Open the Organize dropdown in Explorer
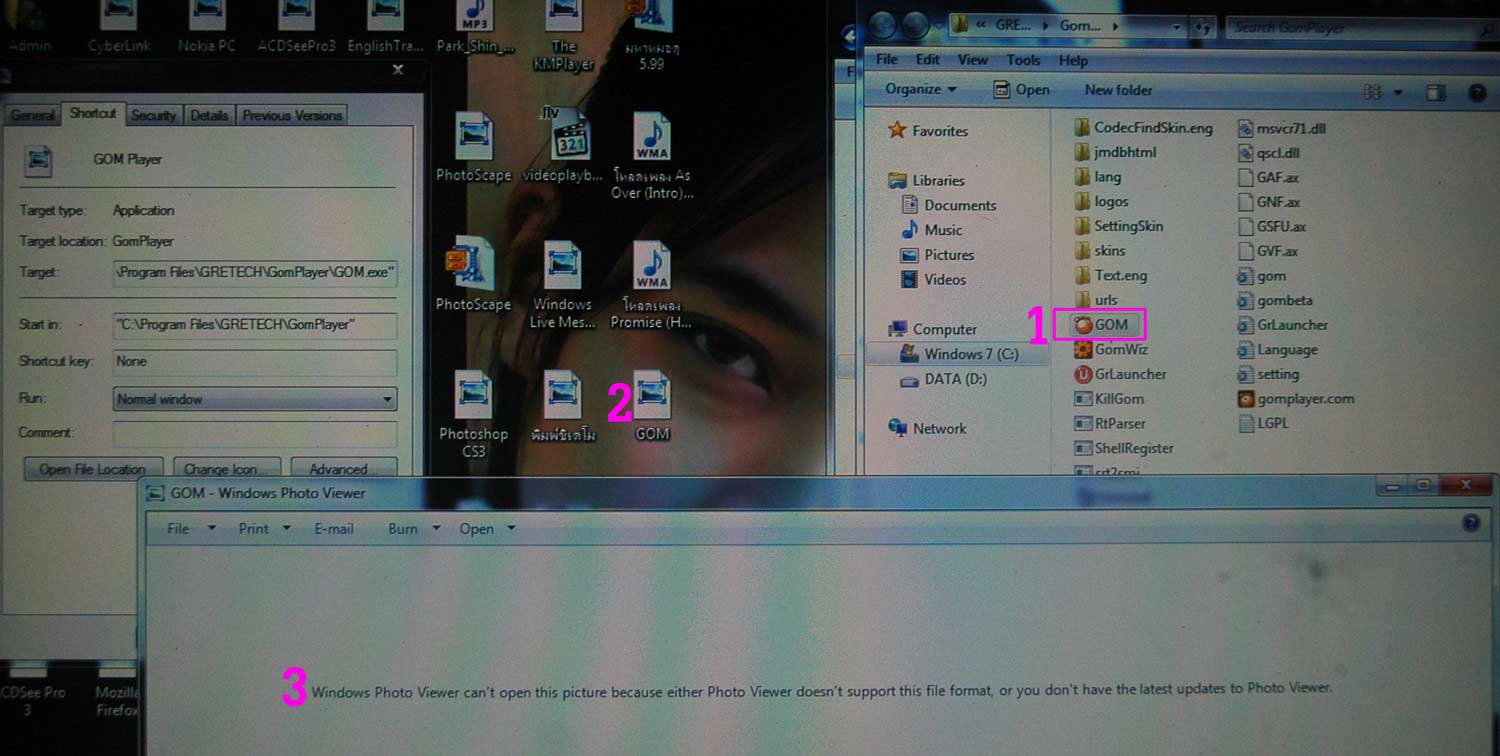Image resolution: width=1500 pixels, height=756 pixels. (921, 89)
